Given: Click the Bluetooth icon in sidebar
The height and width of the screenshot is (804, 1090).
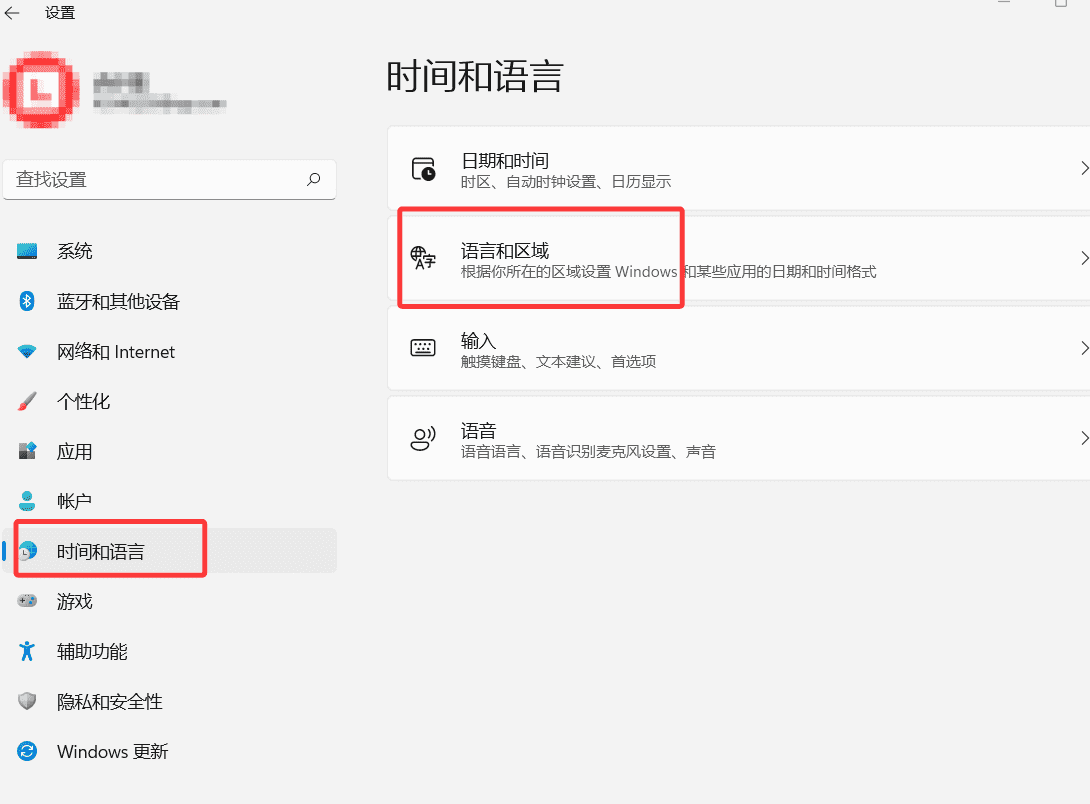Looking at the screenshot, I should (x=27, y=301).
